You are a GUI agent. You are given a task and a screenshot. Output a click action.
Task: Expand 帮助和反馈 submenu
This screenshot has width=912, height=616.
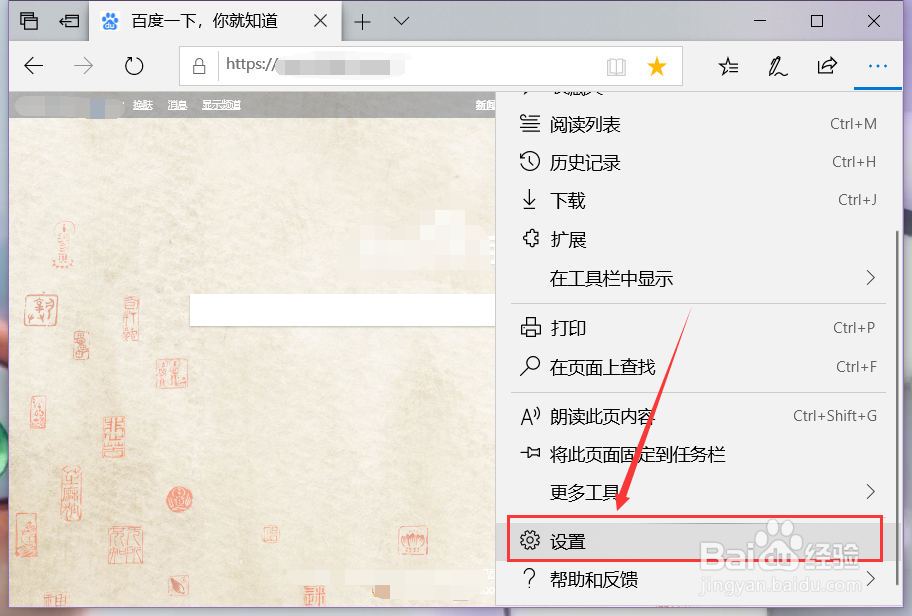(697, 579)
